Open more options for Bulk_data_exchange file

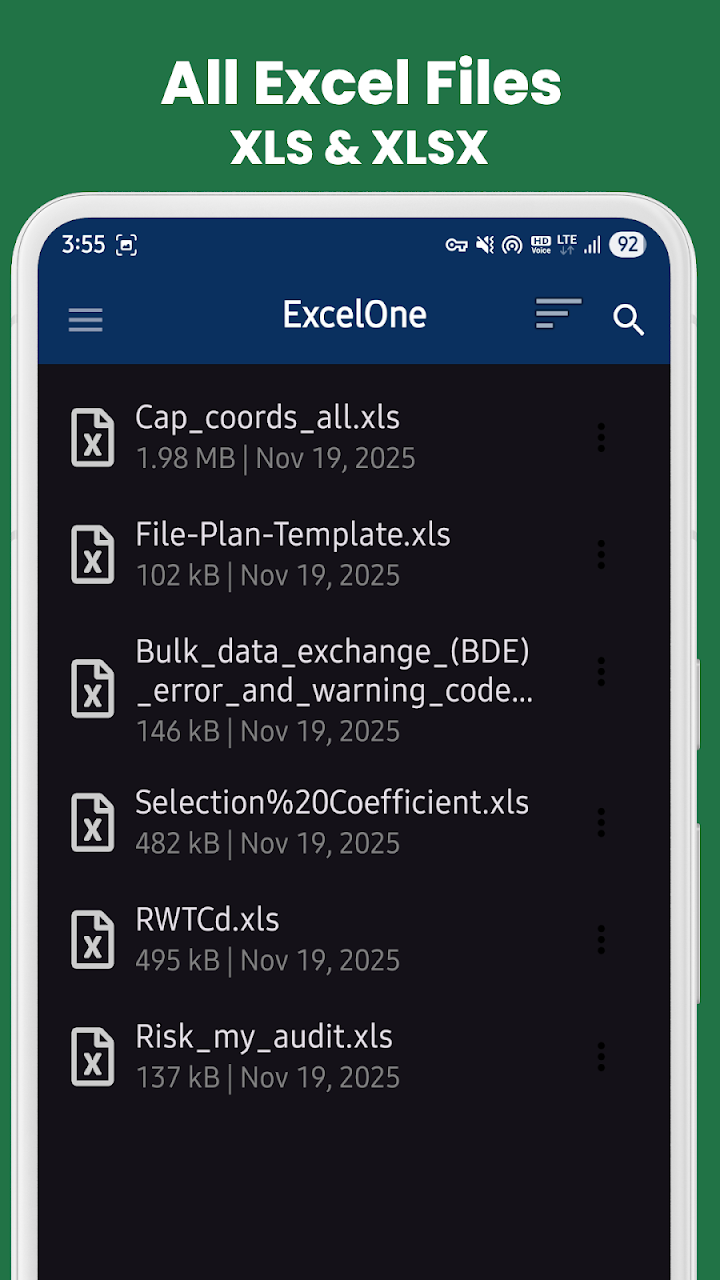[x=601, y=671]
